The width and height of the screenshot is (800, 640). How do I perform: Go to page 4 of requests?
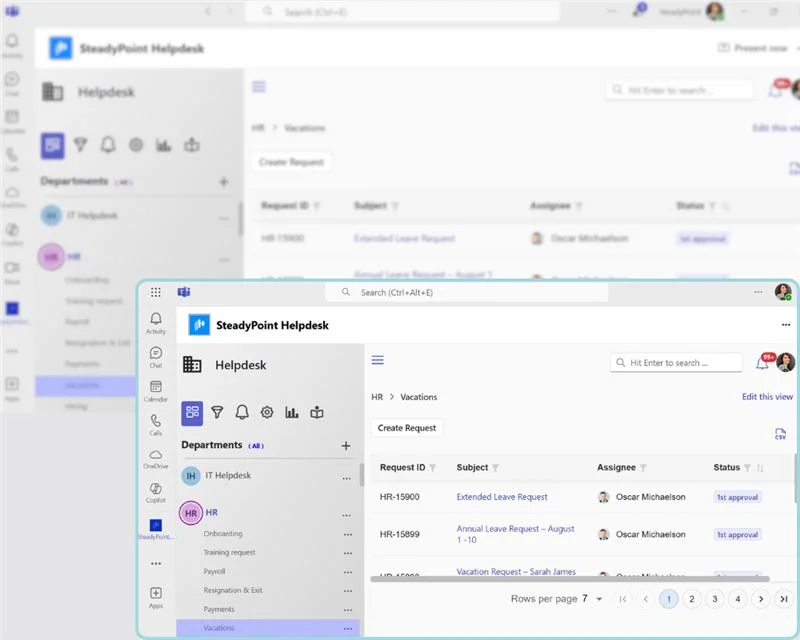click(738, 599)
